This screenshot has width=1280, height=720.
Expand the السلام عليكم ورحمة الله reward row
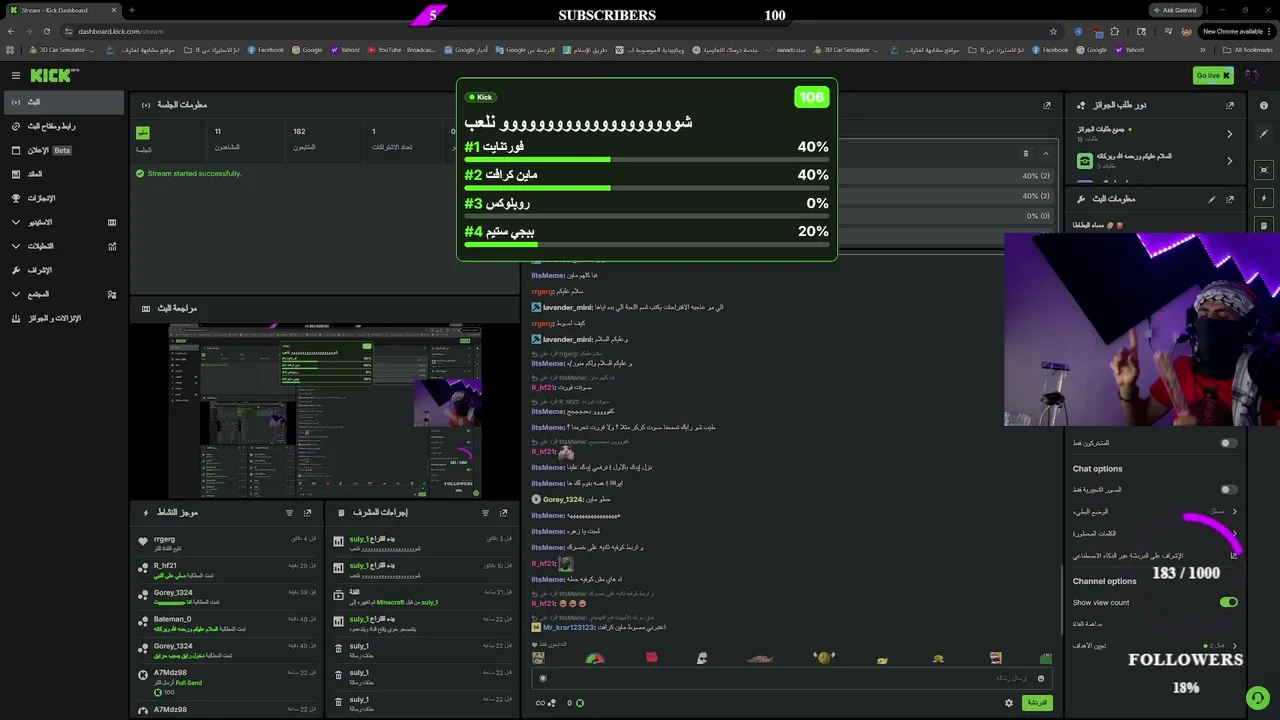click(1155, 161)
